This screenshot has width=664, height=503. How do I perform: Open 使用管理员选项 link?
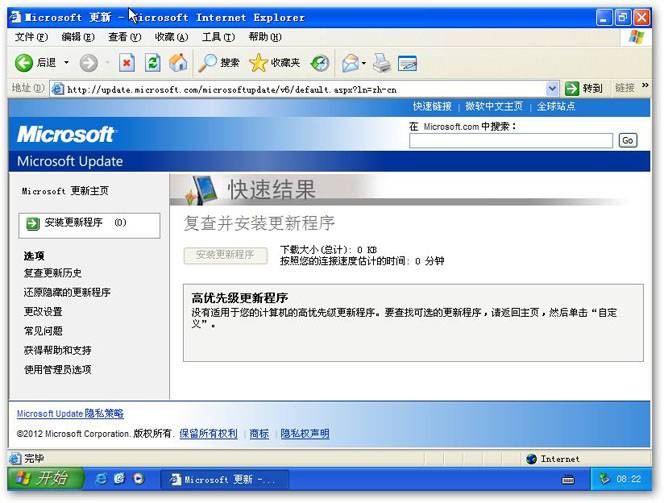click(x=57, y=370)
